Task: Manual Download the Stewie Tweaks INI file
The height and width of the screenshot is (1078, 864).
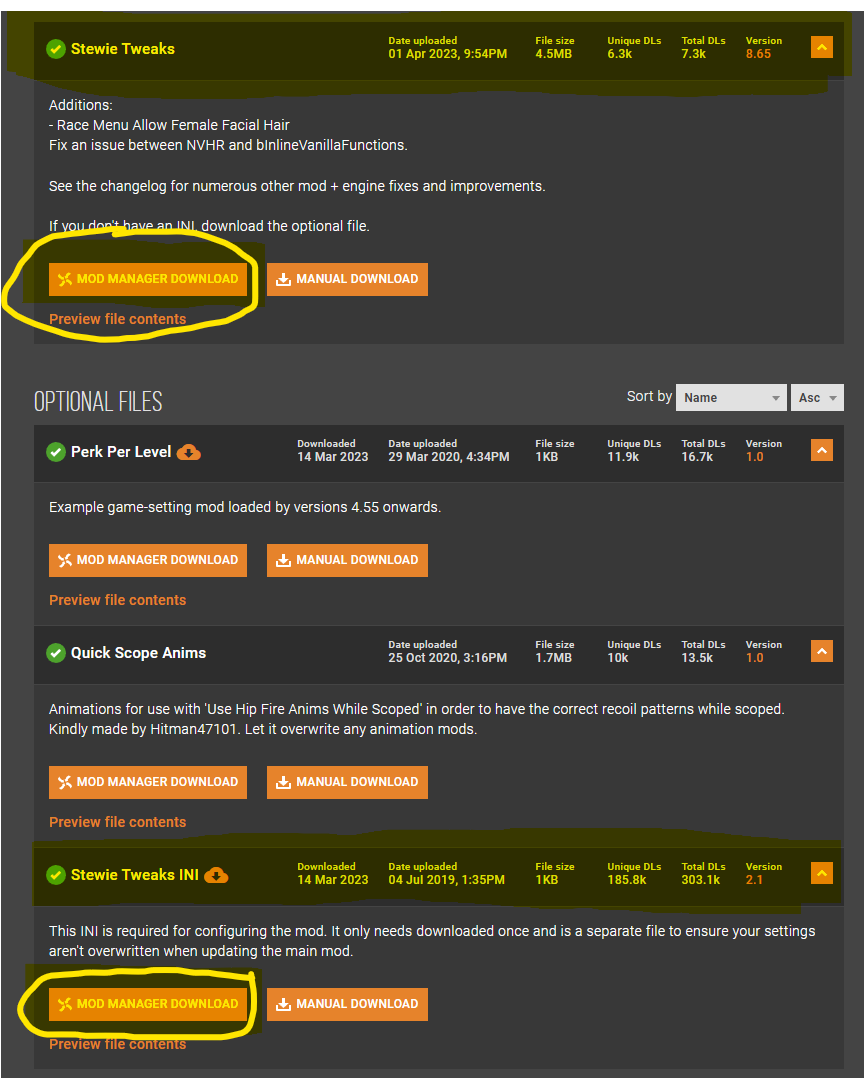Action: [347, 1004]
